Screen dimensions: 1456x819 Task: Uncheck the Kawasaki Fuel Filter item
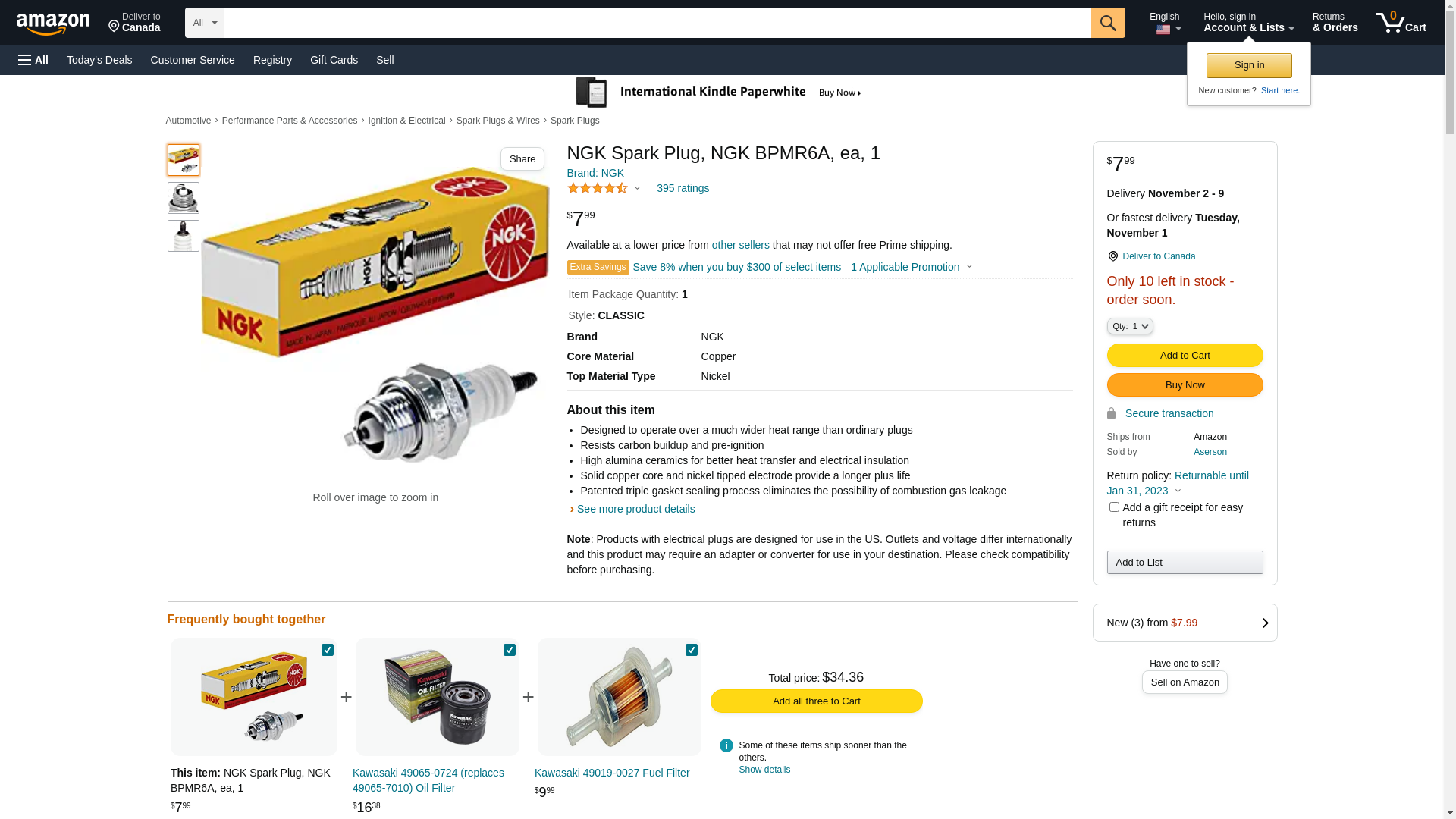[692, 650]
